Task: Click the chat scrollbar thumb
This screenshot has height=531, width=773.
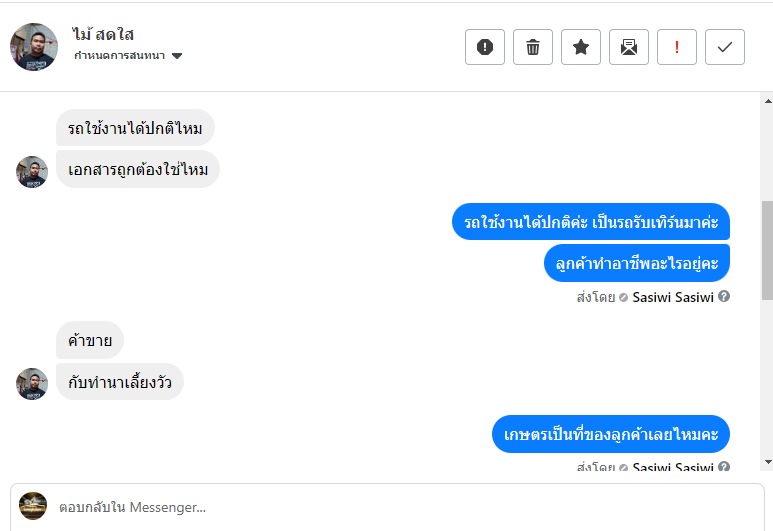Action: (767, 250)
